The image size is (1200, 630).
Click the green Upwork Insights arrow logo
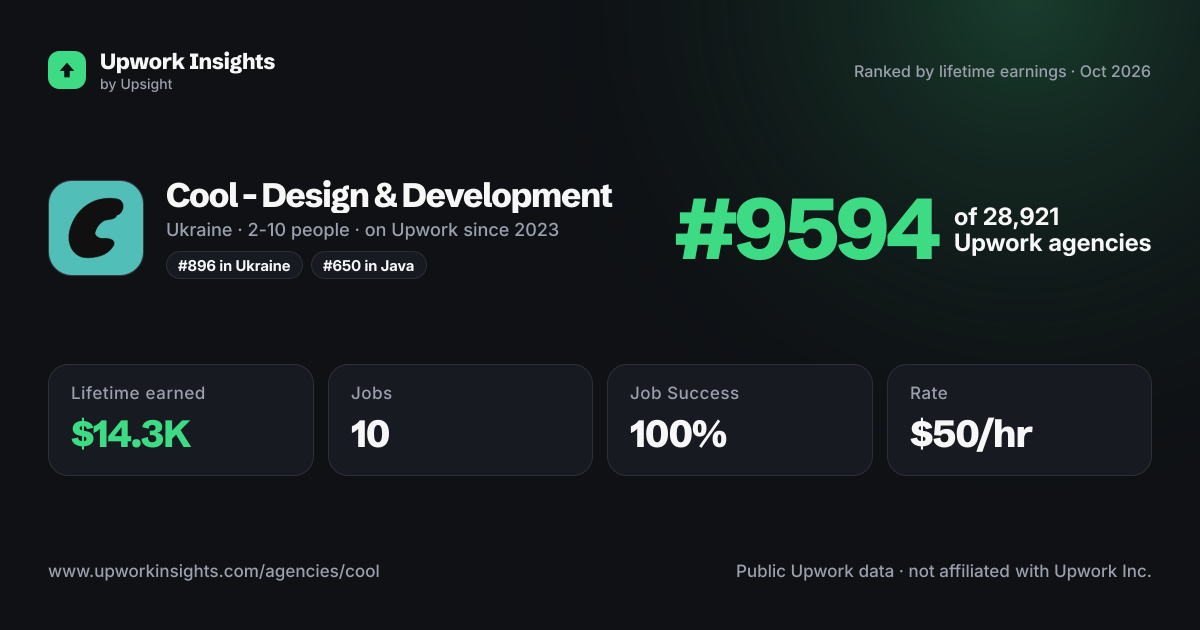(x=67, y=70)
